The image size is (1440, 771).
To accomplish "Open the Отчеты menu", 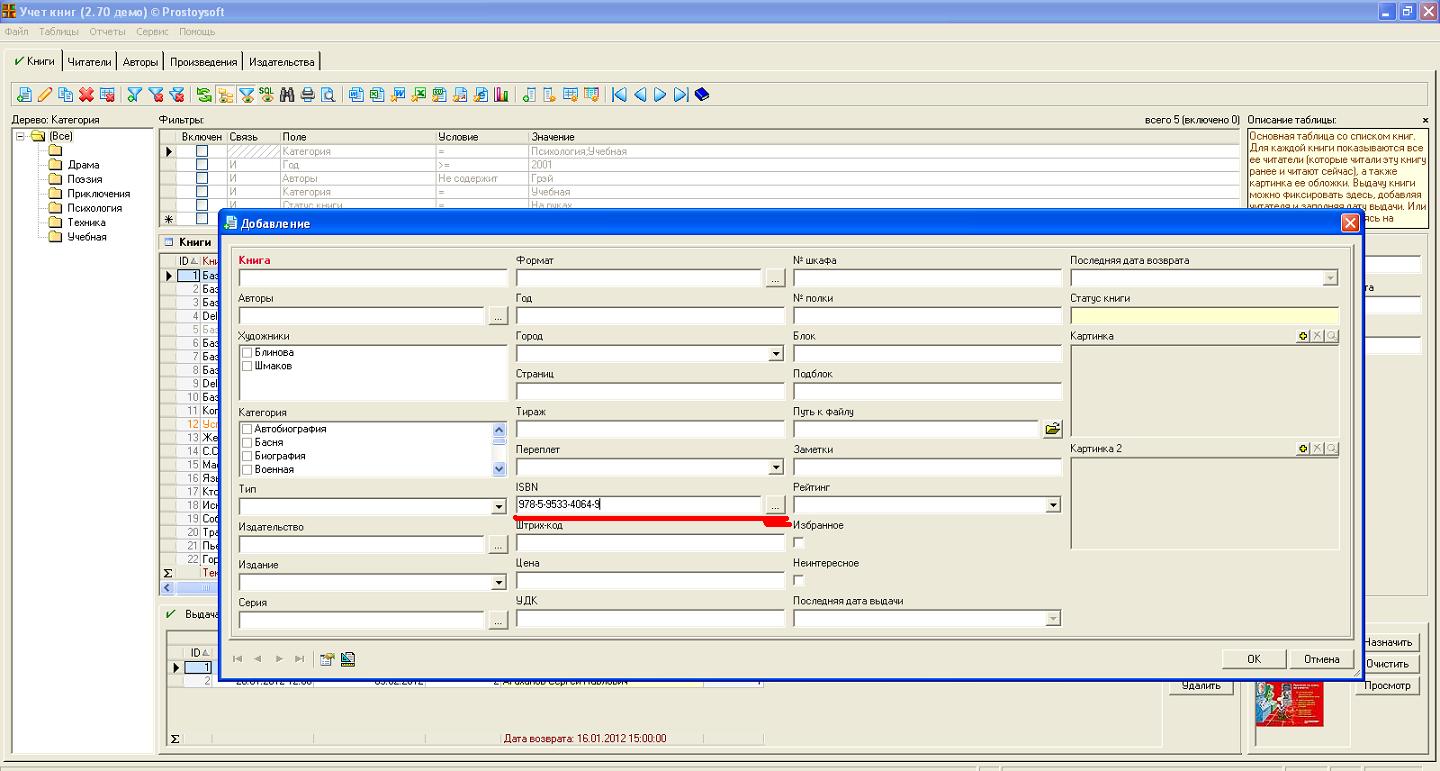I will tap(107, 32).
